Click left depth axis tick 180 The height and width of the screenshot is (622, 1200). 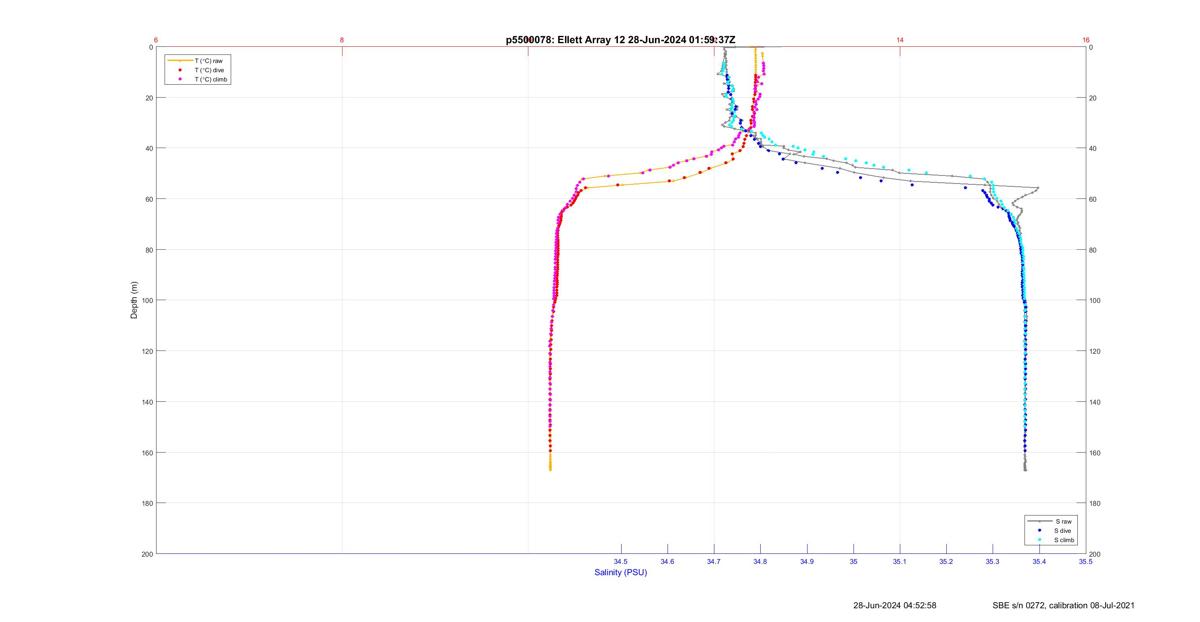147,503
